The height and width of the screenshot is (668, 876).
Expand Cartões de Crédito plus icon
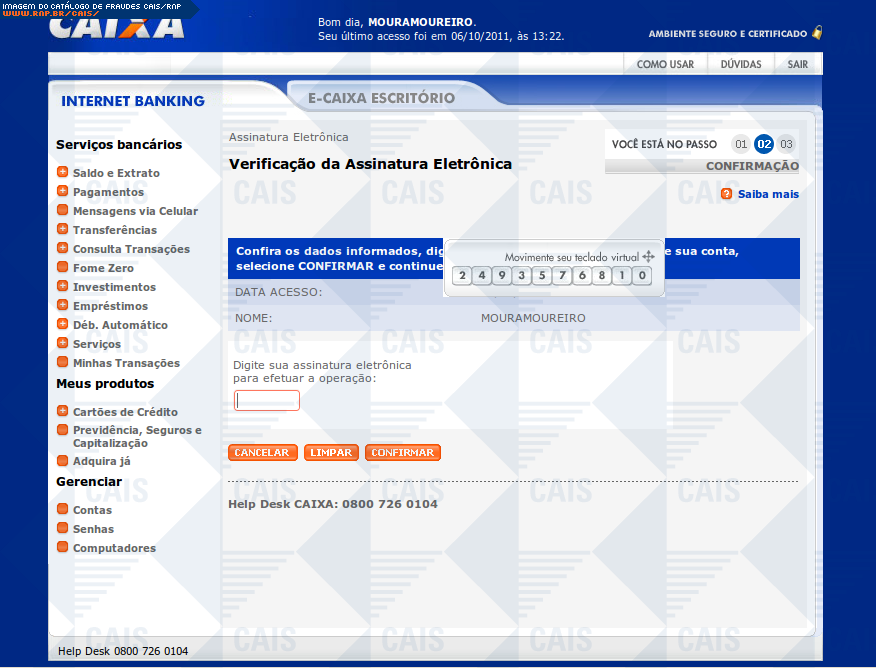click(62, 412)
